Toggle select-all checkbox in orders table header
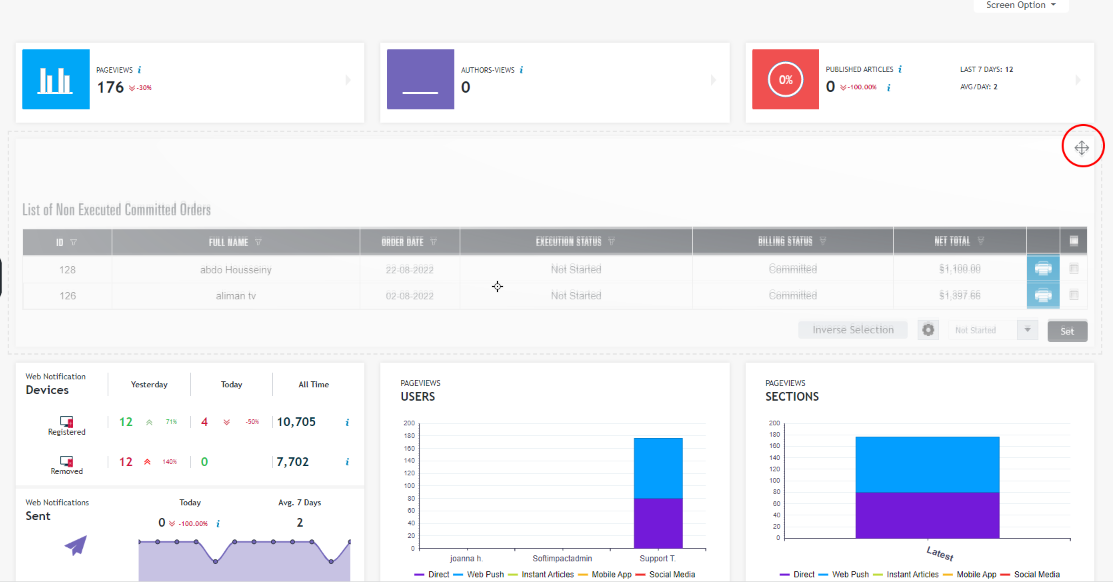This screenshot has width=1113, height=584. [x=1074, y=241]
